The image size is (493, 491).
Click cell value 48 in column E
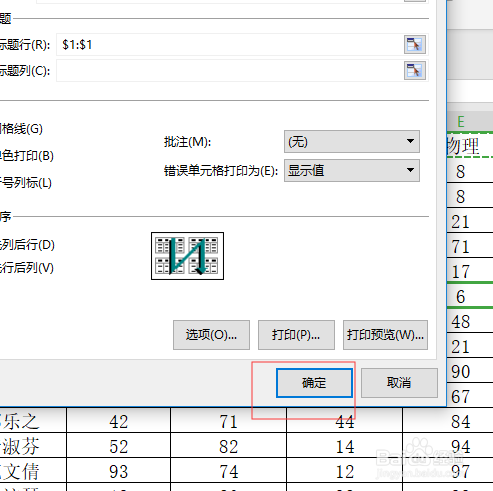pos(470,321)
